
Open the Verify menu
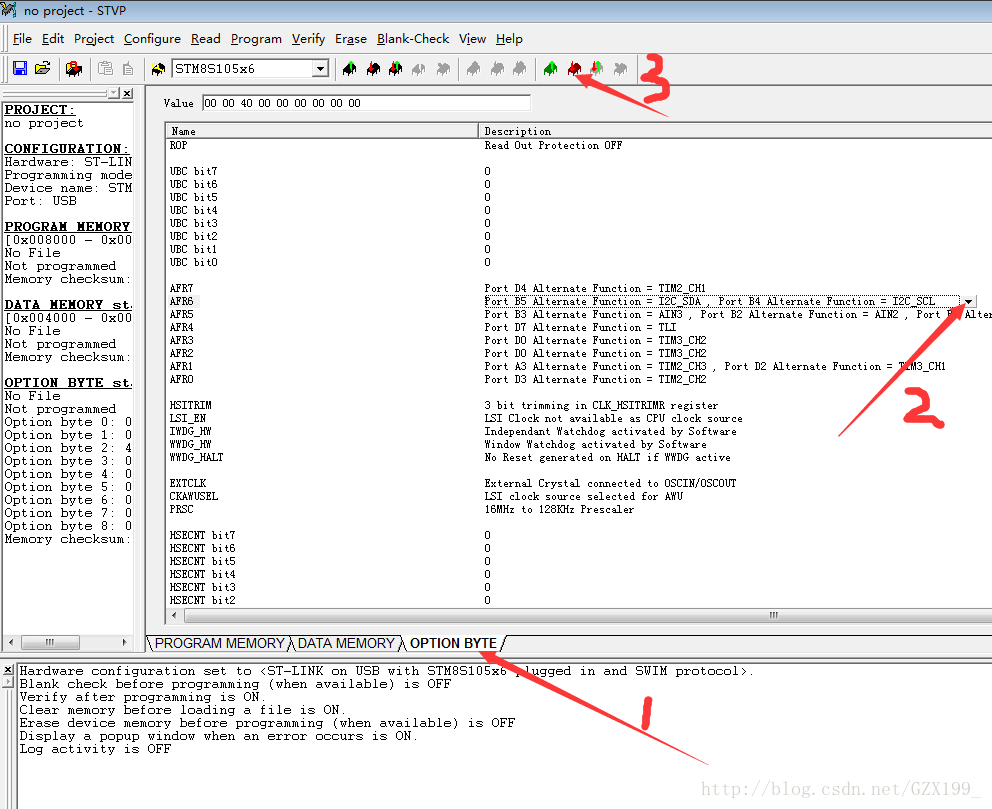(308, 39)
